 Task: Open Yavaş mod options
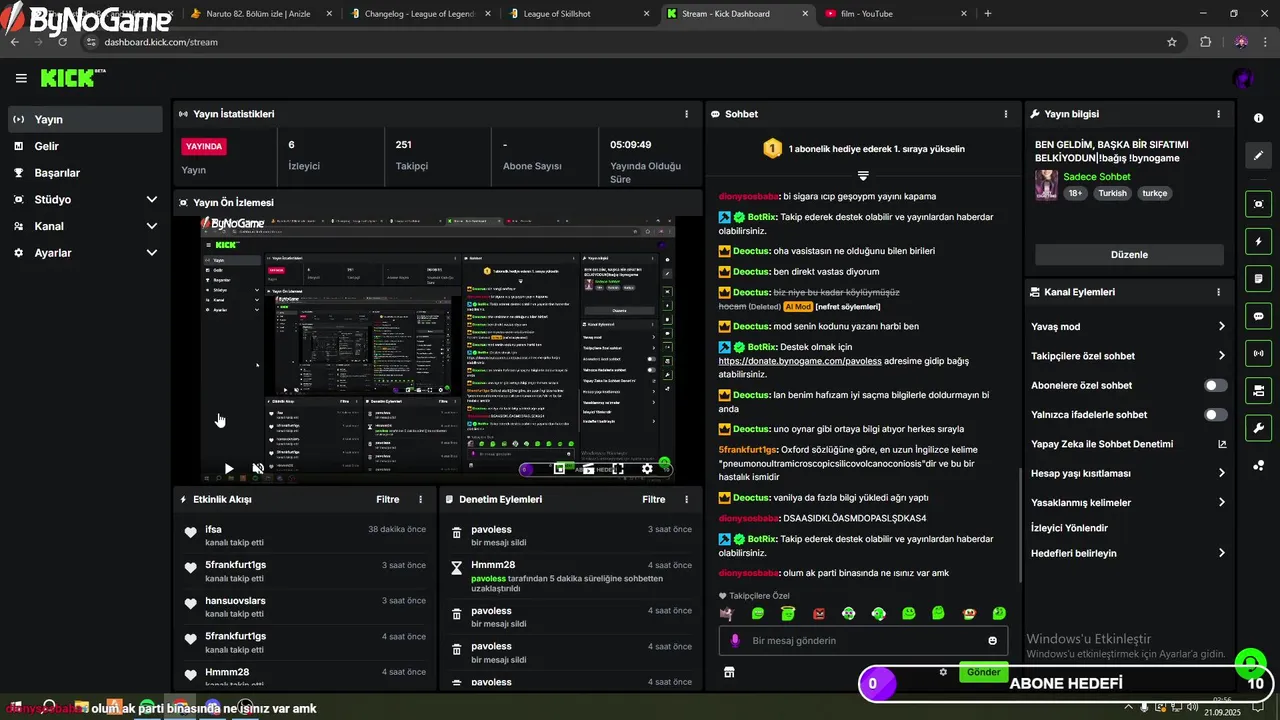1129,326
